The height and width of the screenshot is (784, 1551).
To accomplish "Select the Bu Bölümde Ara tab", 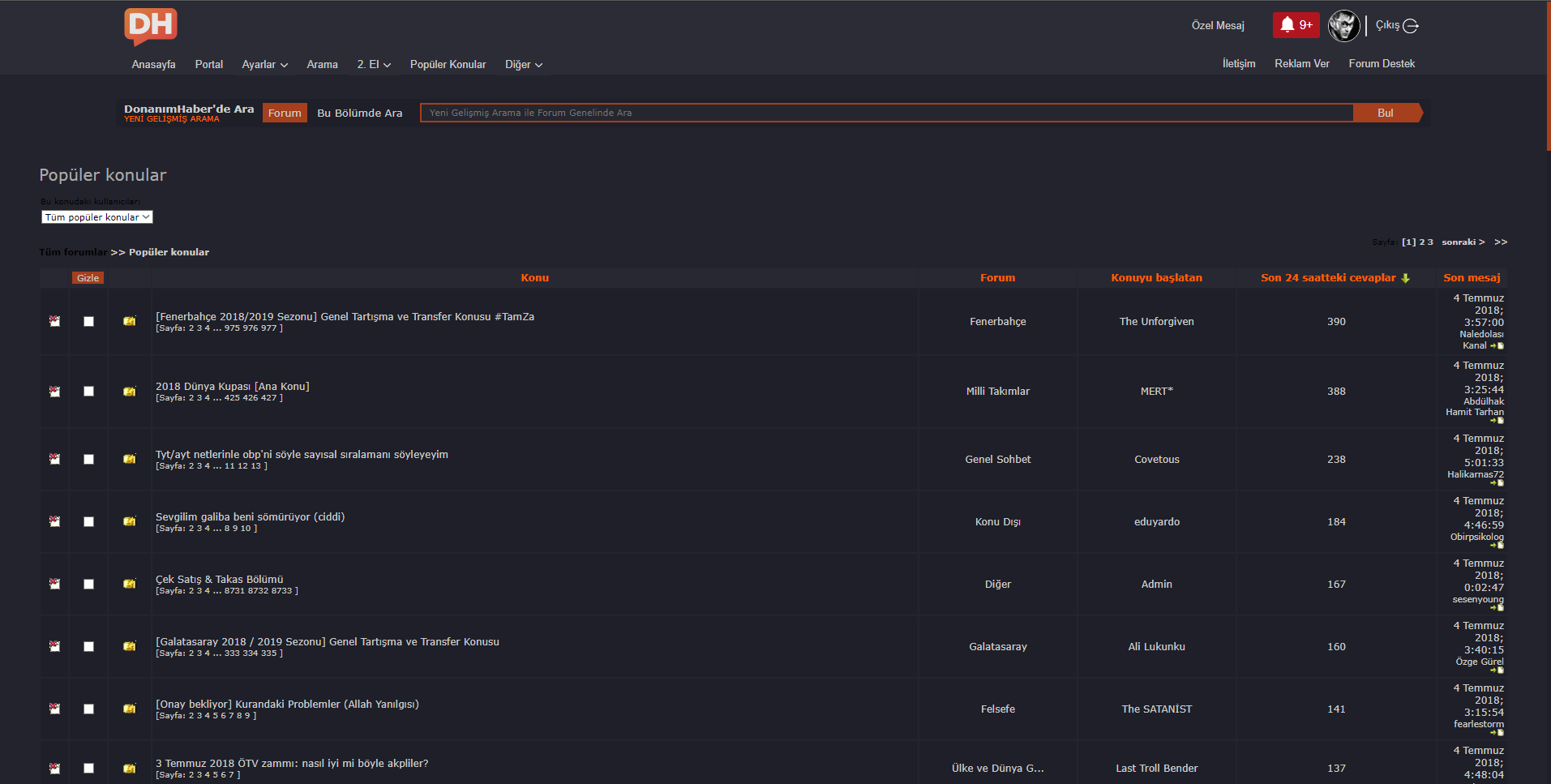I will point(360,113).
